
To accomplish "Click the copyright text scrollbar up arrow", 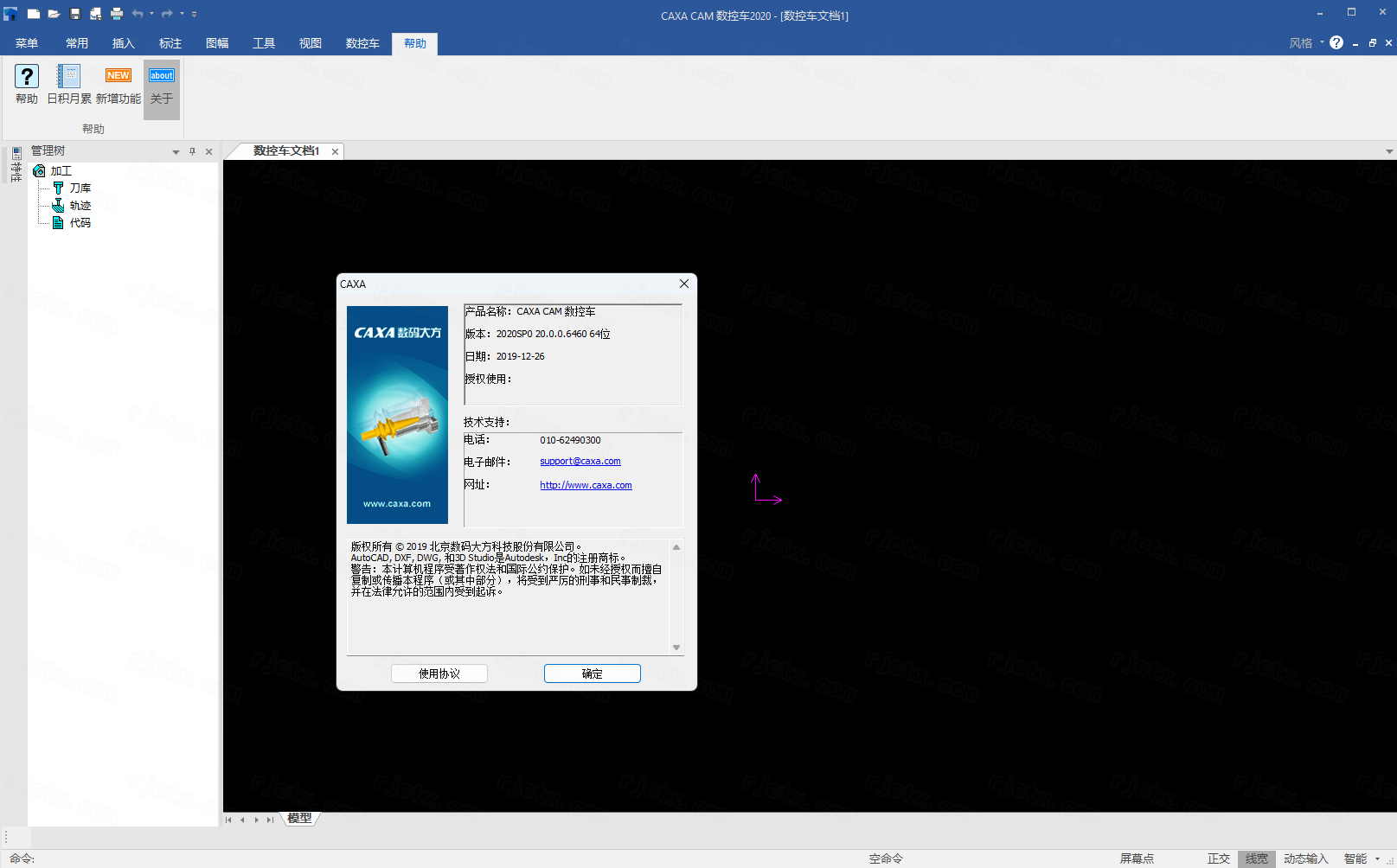I will (676, 547).
